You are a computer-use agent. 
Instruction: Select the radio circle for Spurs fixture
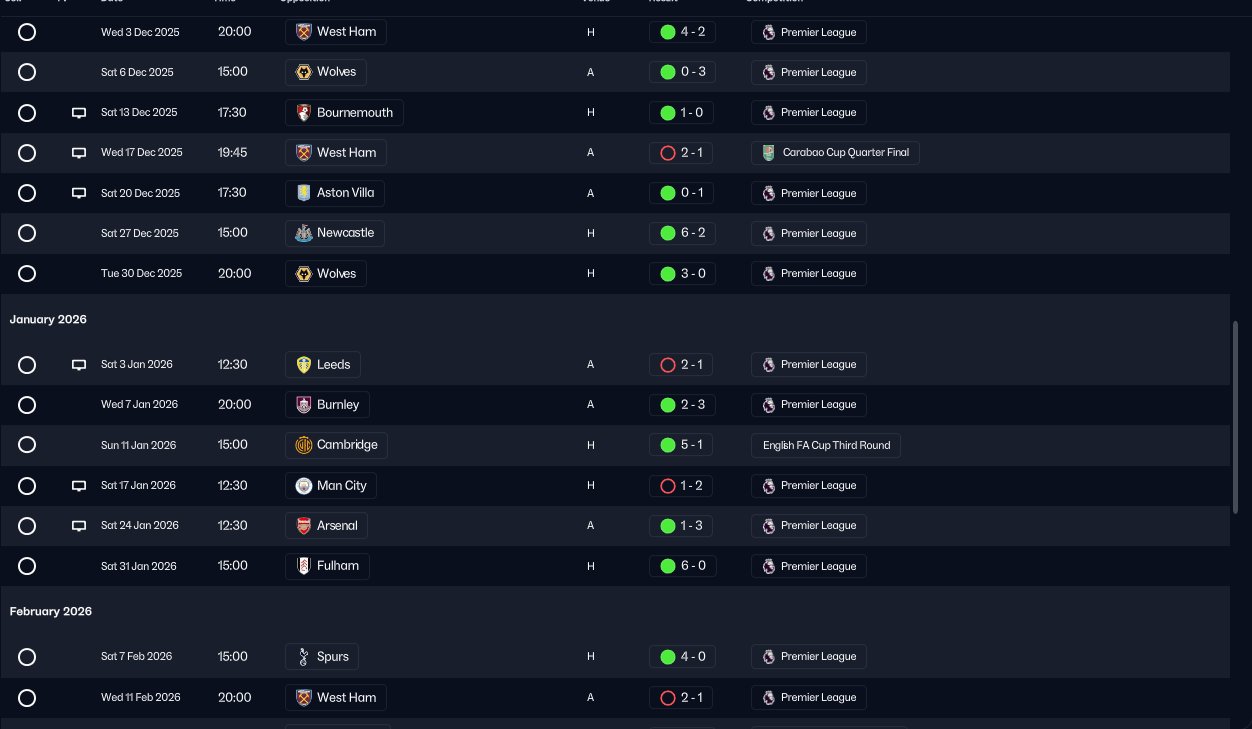(27, 657)
